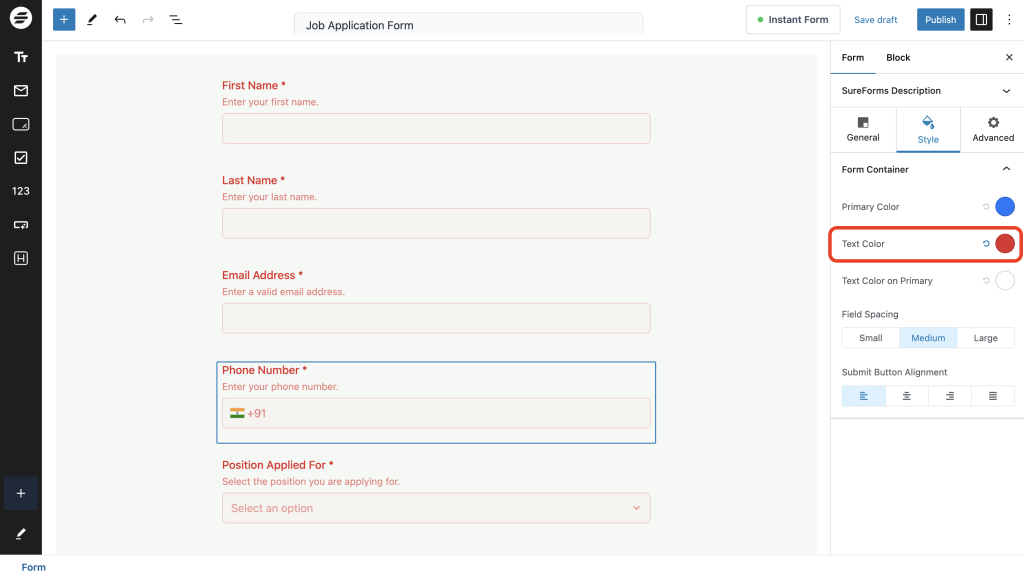The width and height of the screenshot is (1024, 577).
Task: Select the Text field icon in sidebar
Action: [x=20, y=57]
